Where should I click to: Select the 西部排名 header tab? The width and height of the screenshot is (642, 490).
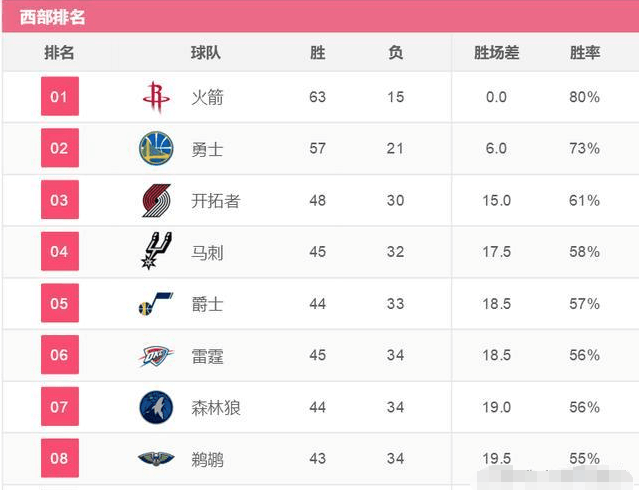coord(52,18)
